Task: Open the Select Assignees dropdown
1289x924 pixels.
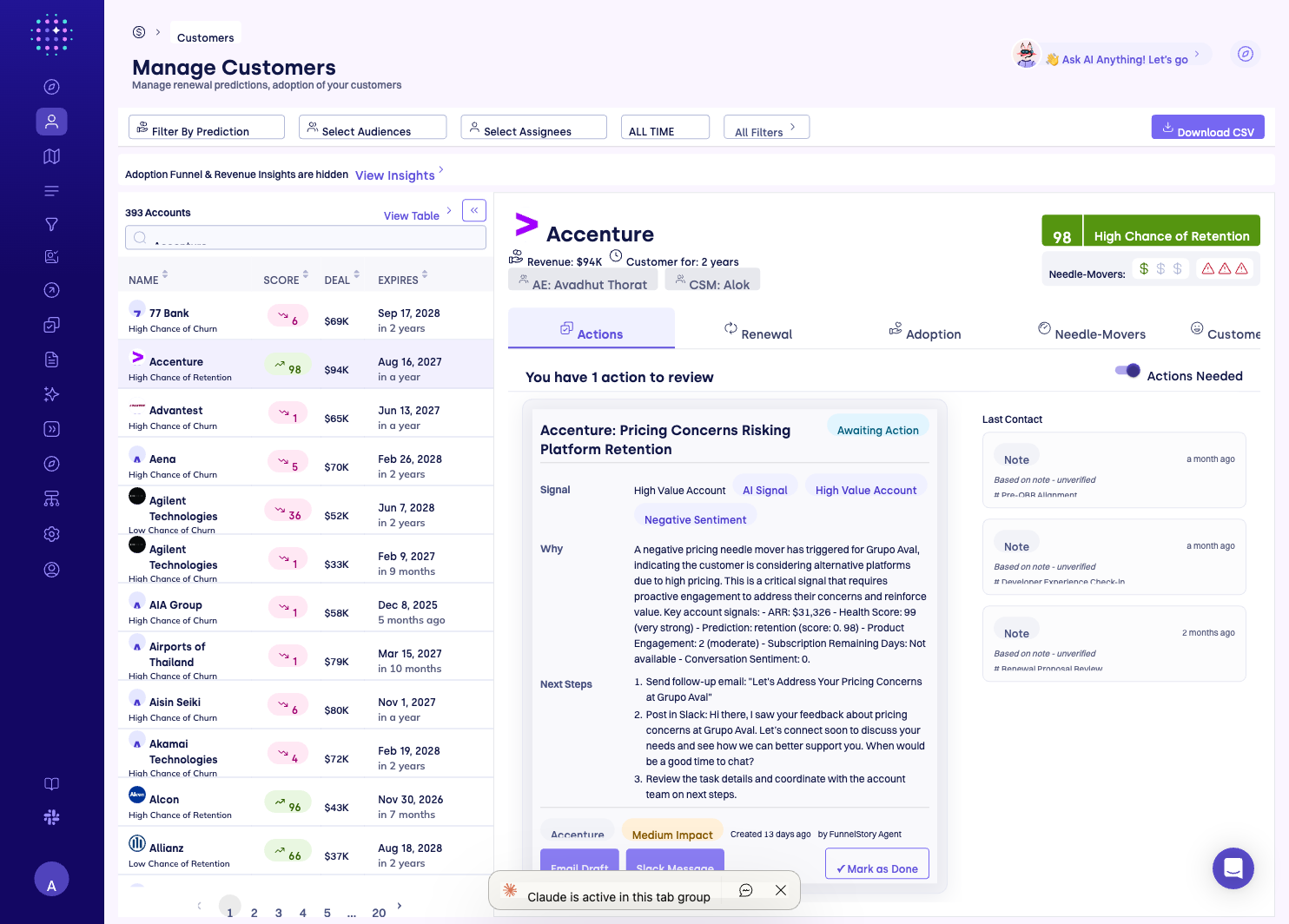Action: [534, 128]
